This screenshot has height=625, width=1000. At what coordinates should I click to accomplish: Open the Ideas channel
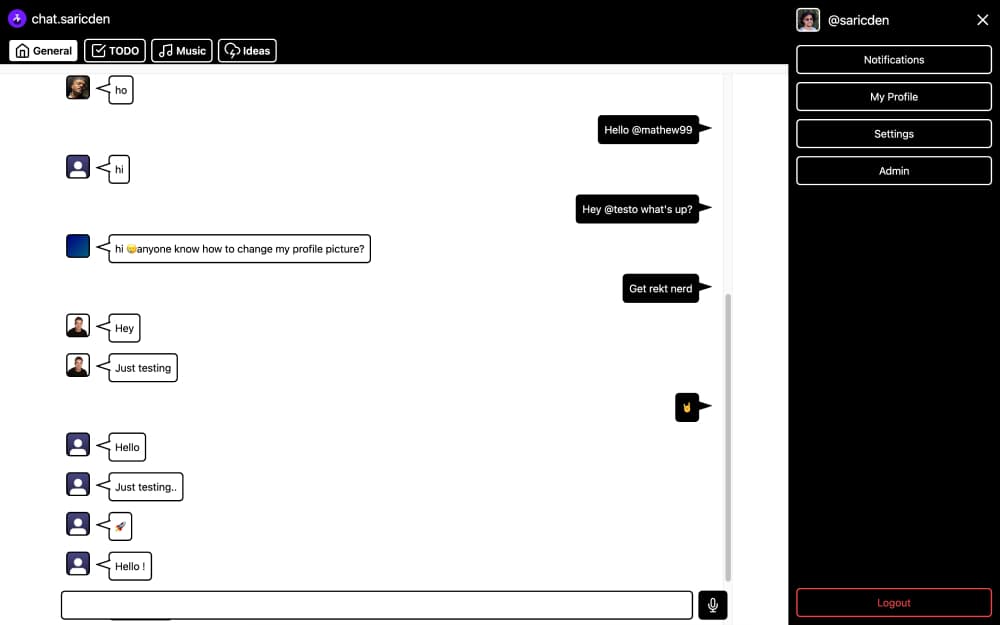click(247, 50)
